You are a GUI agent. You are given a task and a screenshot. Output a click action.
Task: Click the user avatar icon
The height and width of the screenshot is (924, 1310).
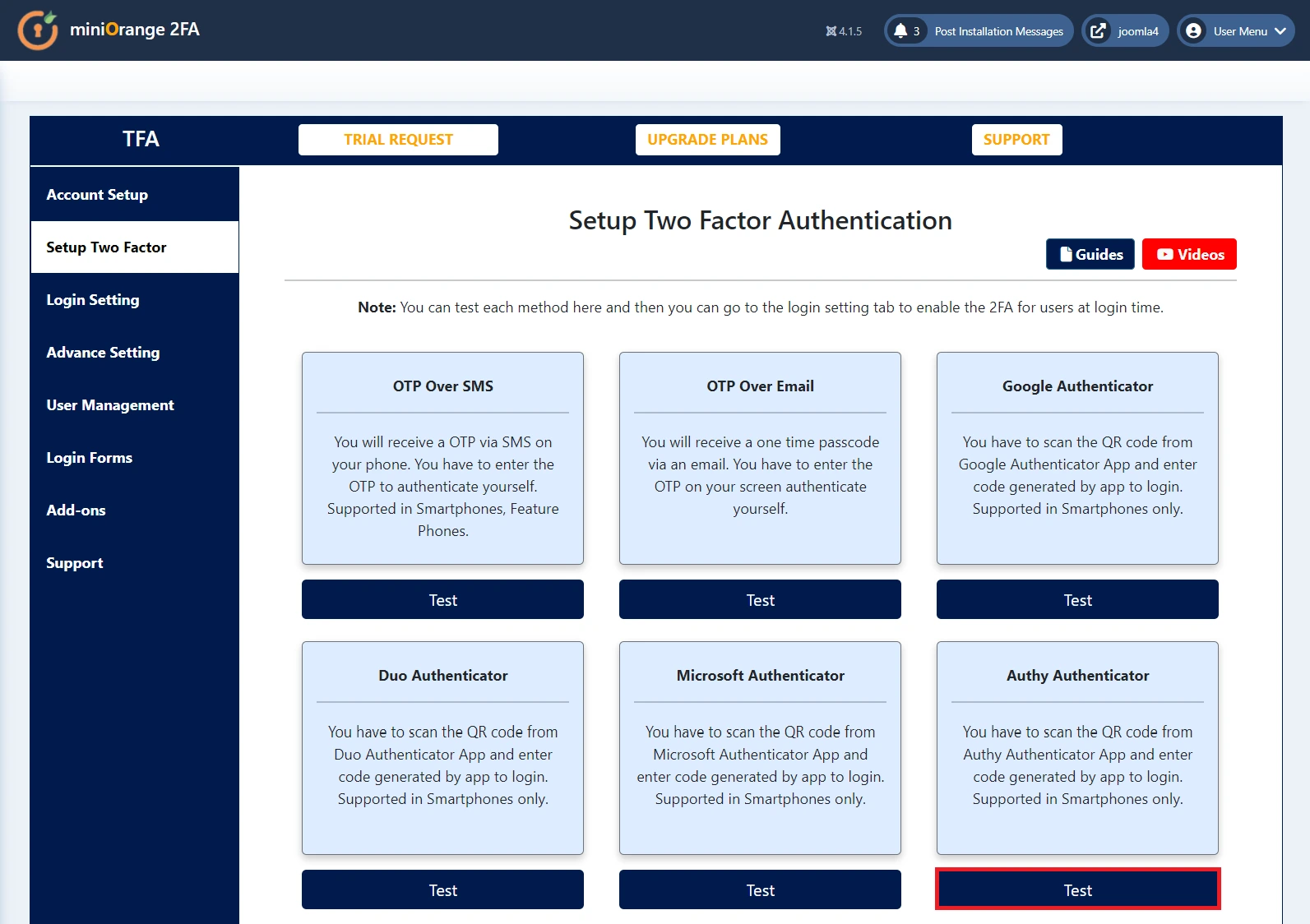coord(1193,31)
